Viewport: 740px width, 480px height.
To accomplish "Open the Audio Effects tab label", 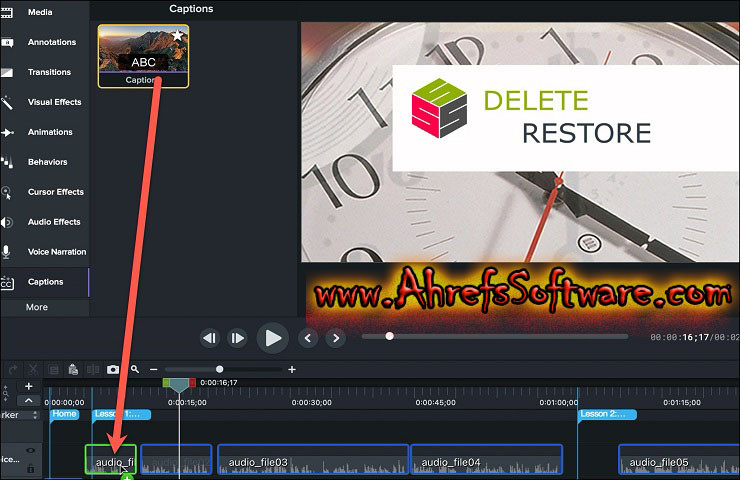I will coord(54,222).
